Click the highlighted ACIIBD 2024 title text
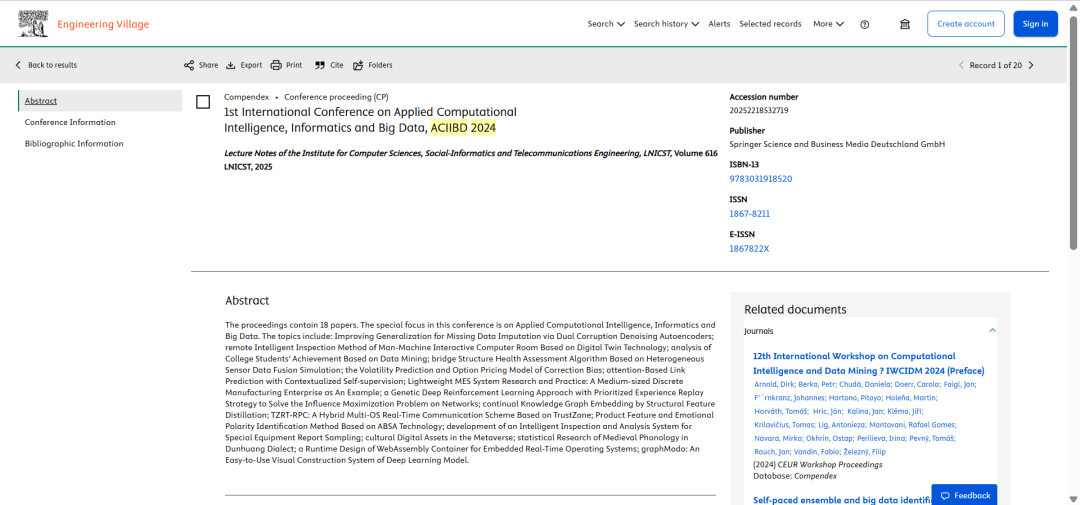This screenshot has height=505, width=1080. tap(463, 127)
